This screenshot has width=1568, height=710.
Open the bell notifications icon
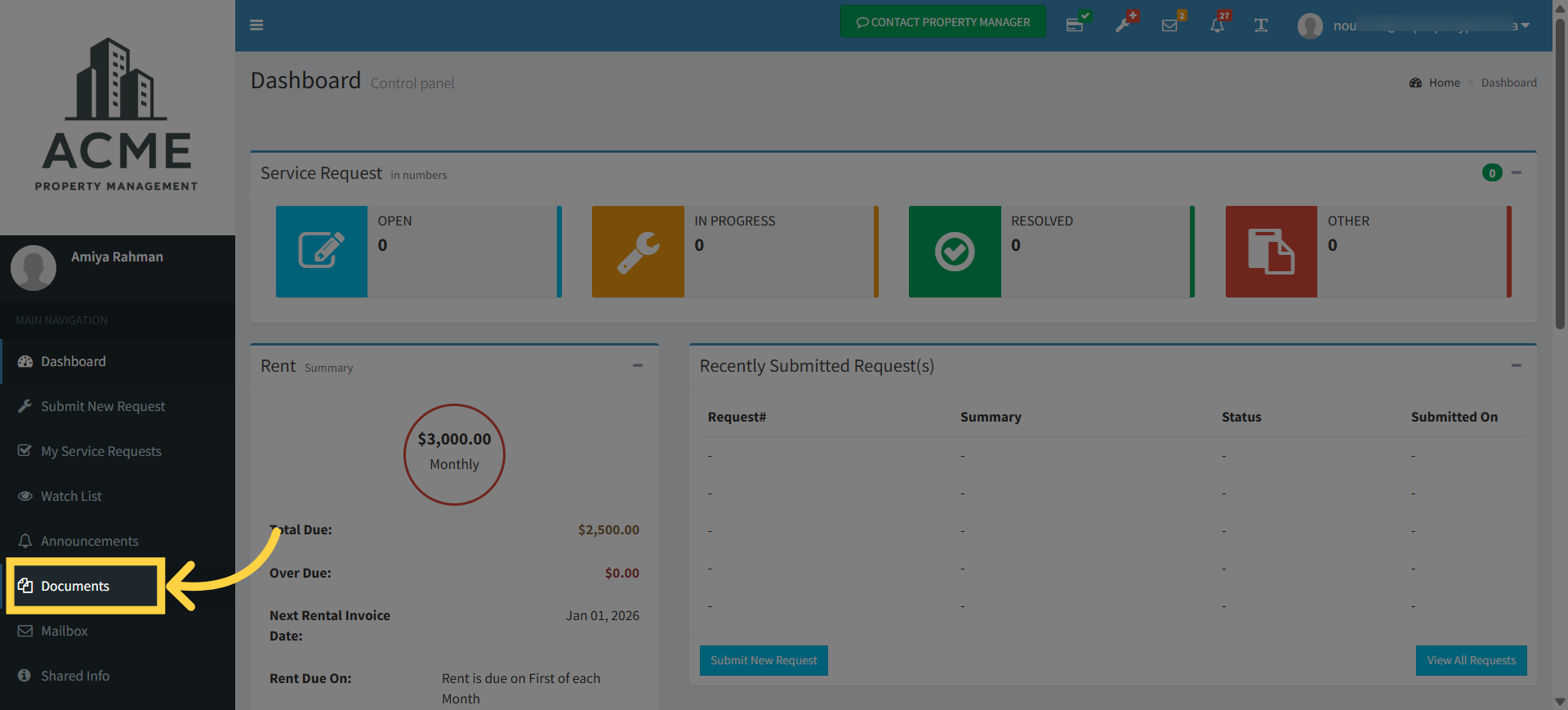pyautogui.click(x=1218, y=25)
